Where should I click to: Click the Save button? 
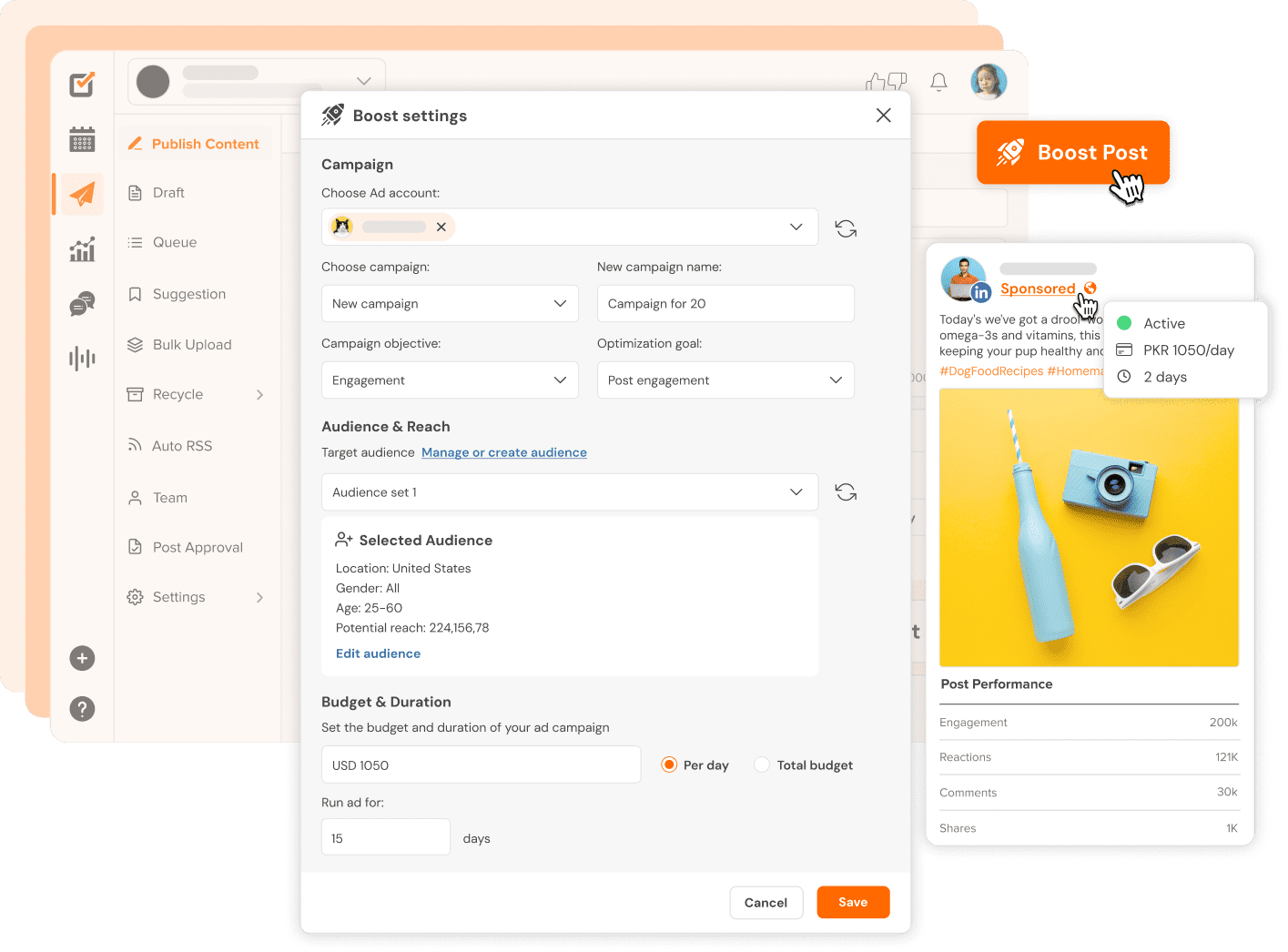point(852,902)
